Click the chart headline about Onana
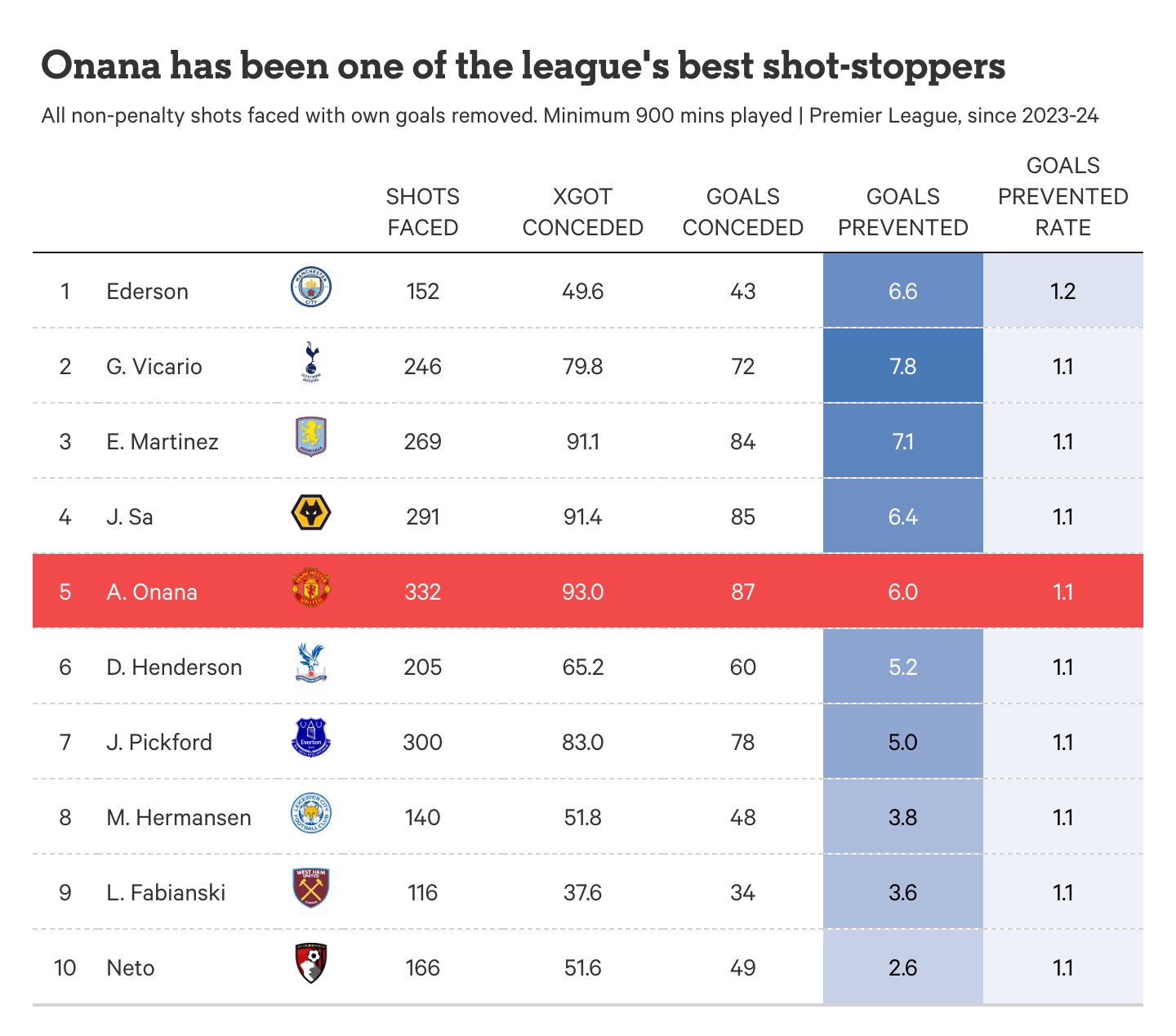1176x1036 pixels. click(523, 67)
